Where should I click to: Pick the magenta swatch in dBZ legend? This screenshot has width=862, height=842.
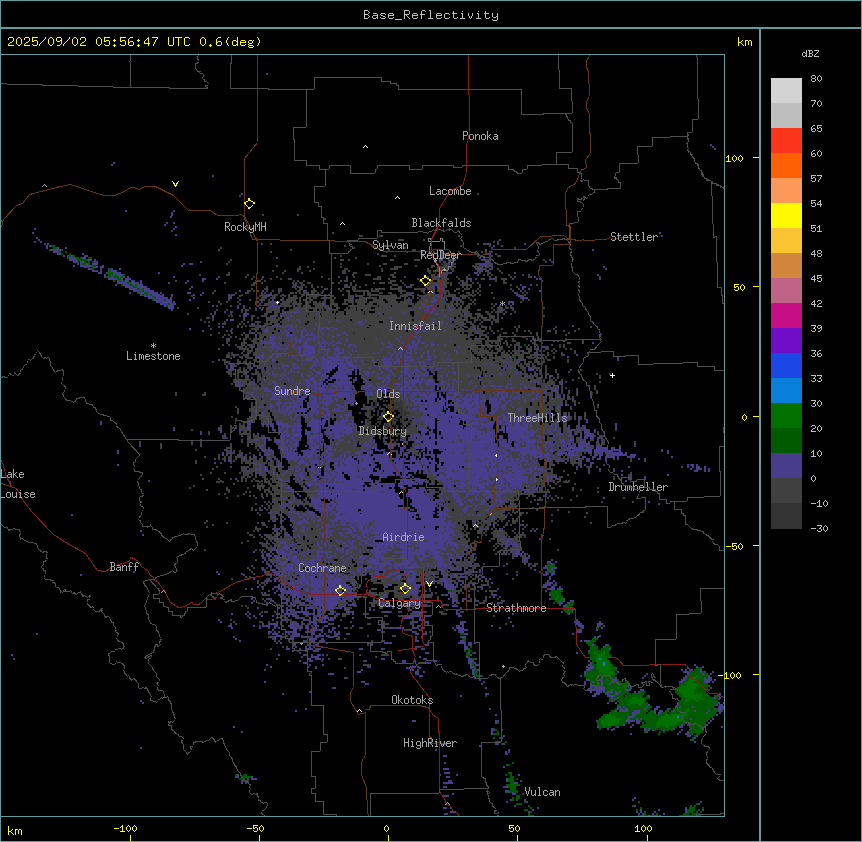(786, 315)
